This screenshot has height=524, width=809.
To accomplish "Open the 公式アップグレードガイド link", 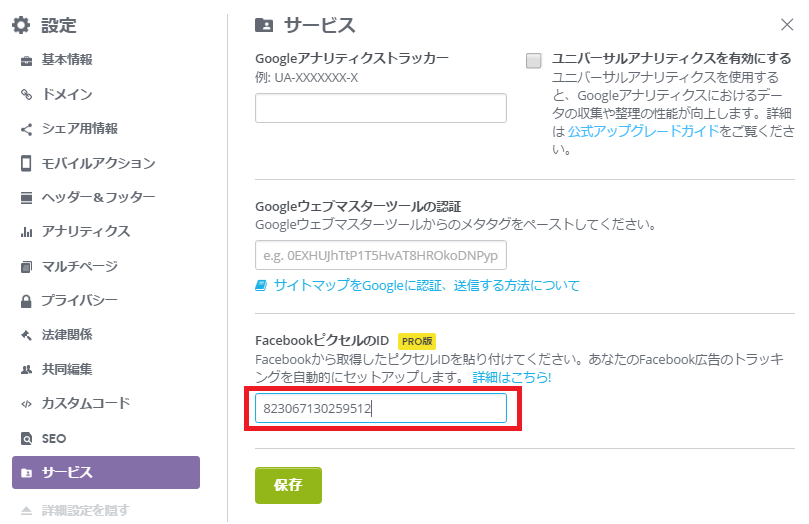I will click(x=643, y=131).
